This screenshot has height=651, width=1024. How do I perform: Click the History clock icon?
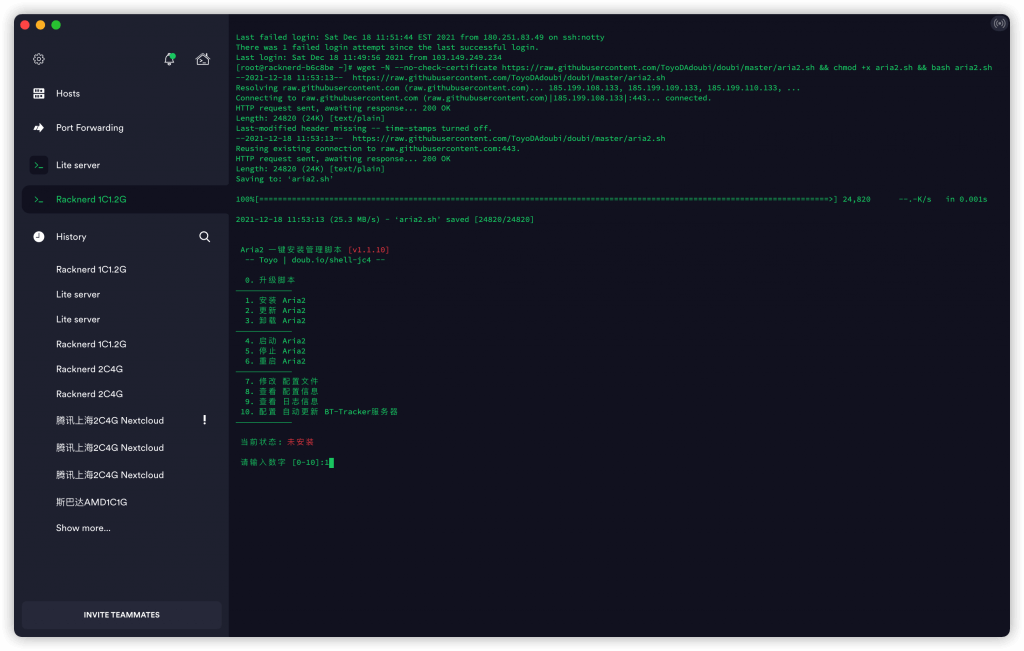[x=39, y=237]
